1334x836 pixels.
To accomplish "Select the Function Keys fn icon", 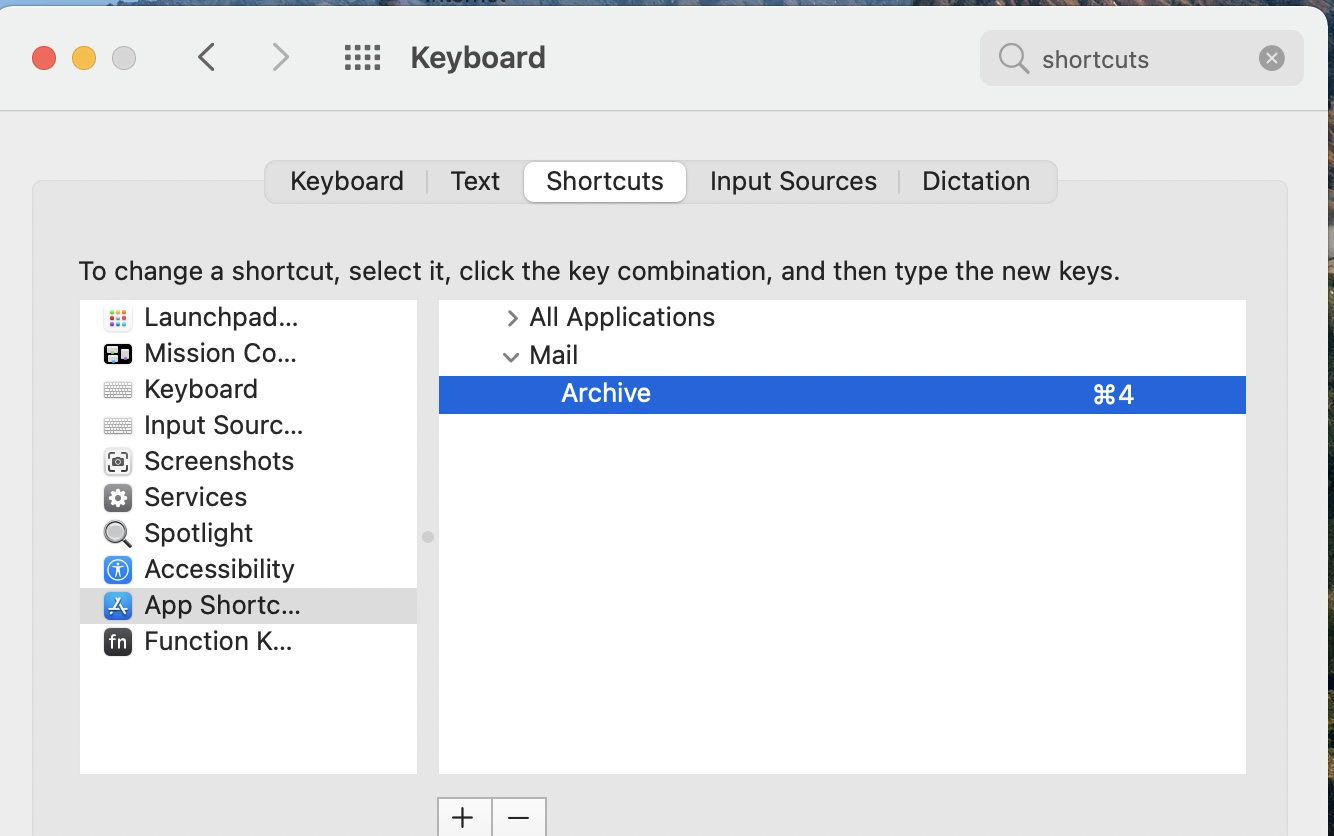I will [x=118, y=642].
